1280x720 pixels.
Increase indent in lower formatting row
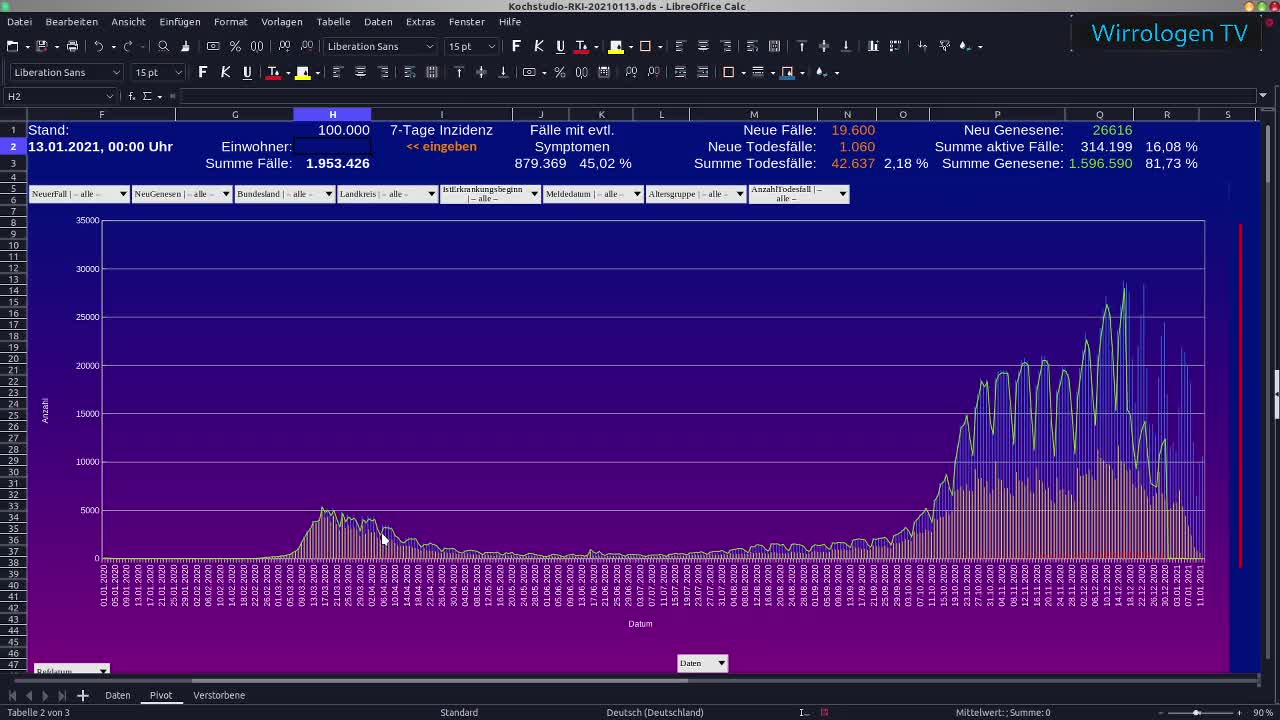coord(680,72)
